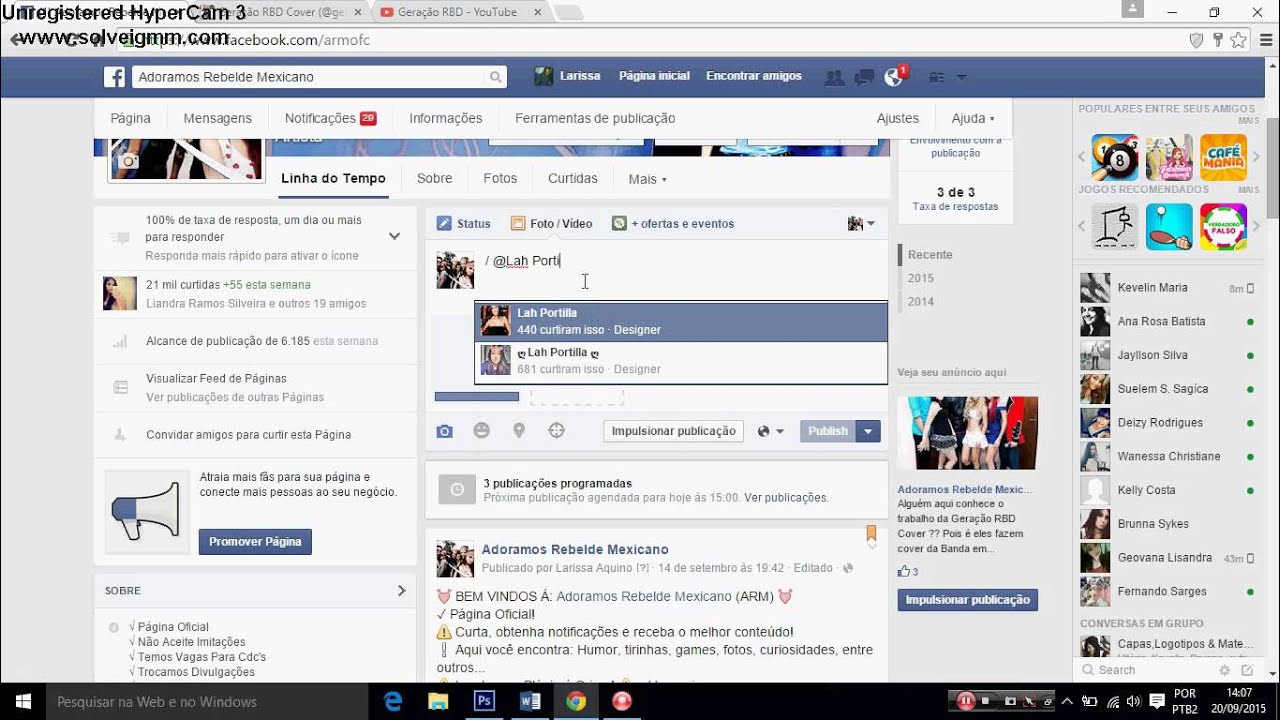
Task: Click the cover photo camera icon
Action: (128, 160)
